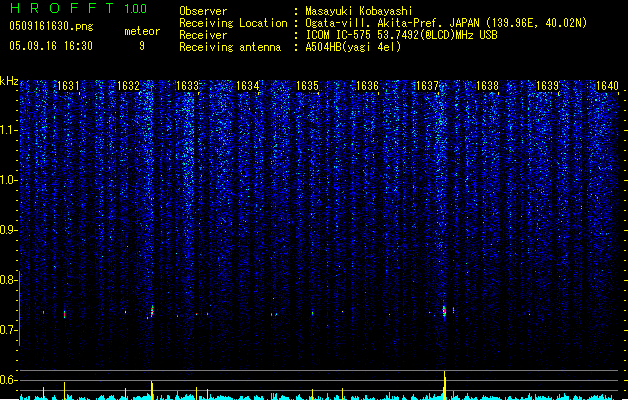Click the Receiver field label
The width and height of the screenshot is (629, 400).
tap(203, 35)
